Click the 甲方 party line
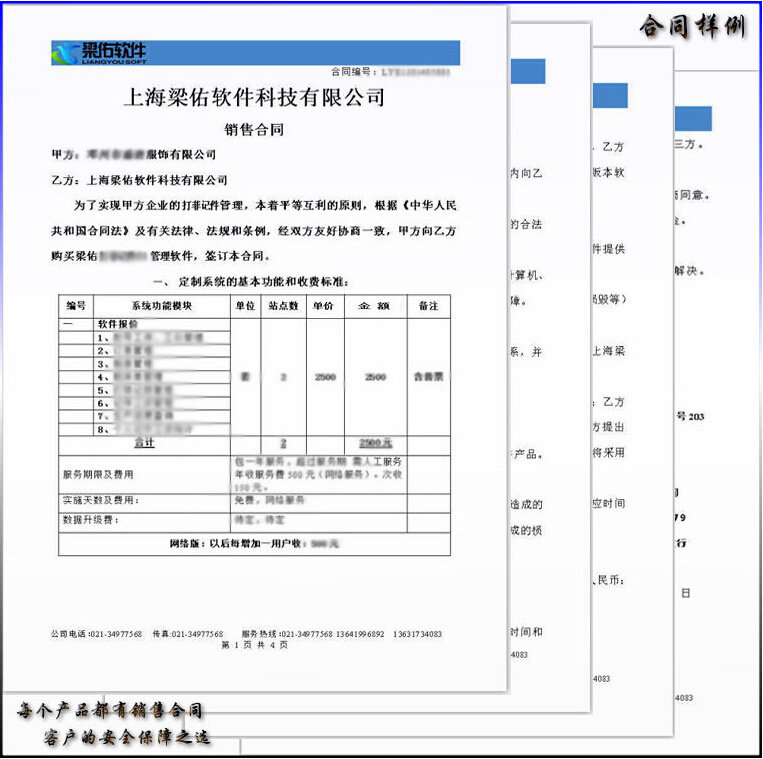This screenshot has height=759, width=763. 134,155
